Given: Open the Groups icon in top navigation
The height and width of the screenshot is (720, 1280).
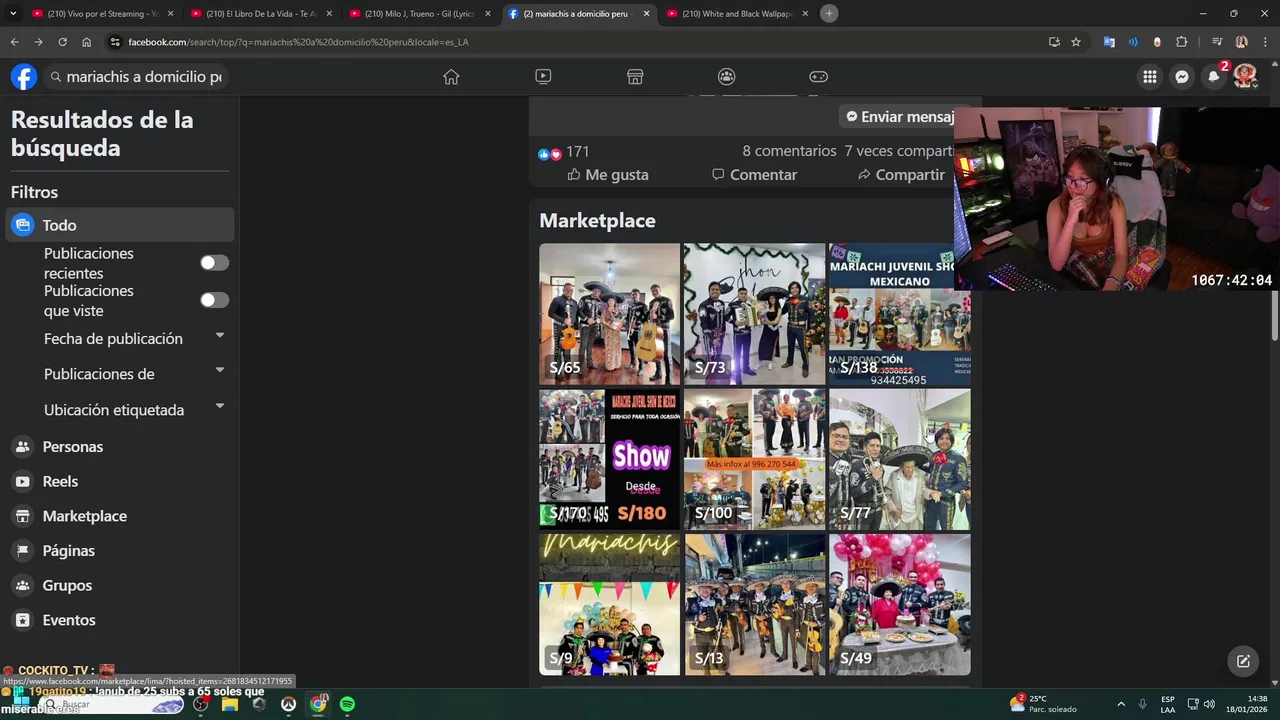Looking at the screenshot, I should pyautogui.click(x=727, y=77).
